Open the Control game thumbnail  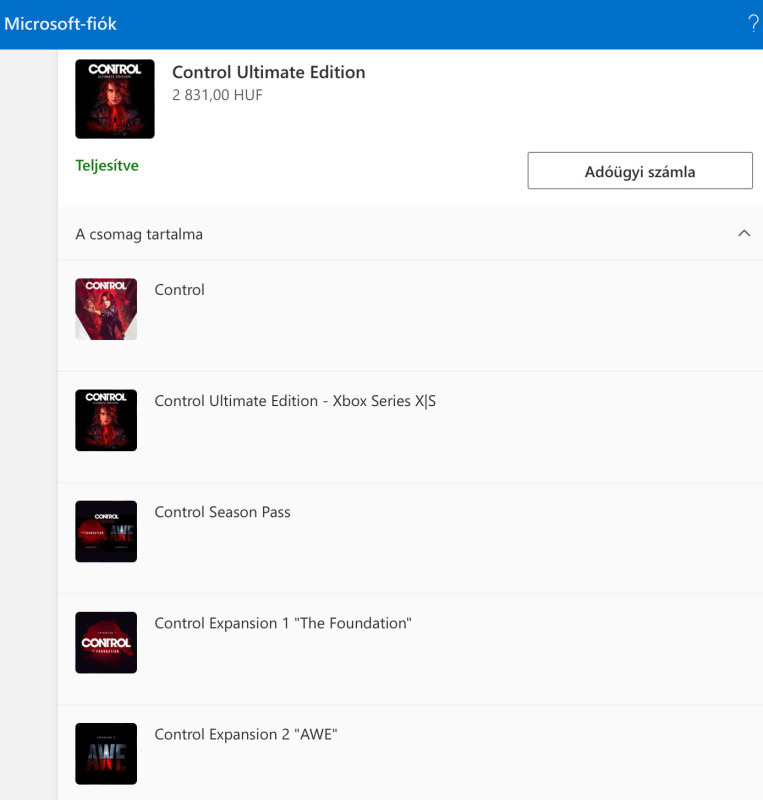point(106,309)
